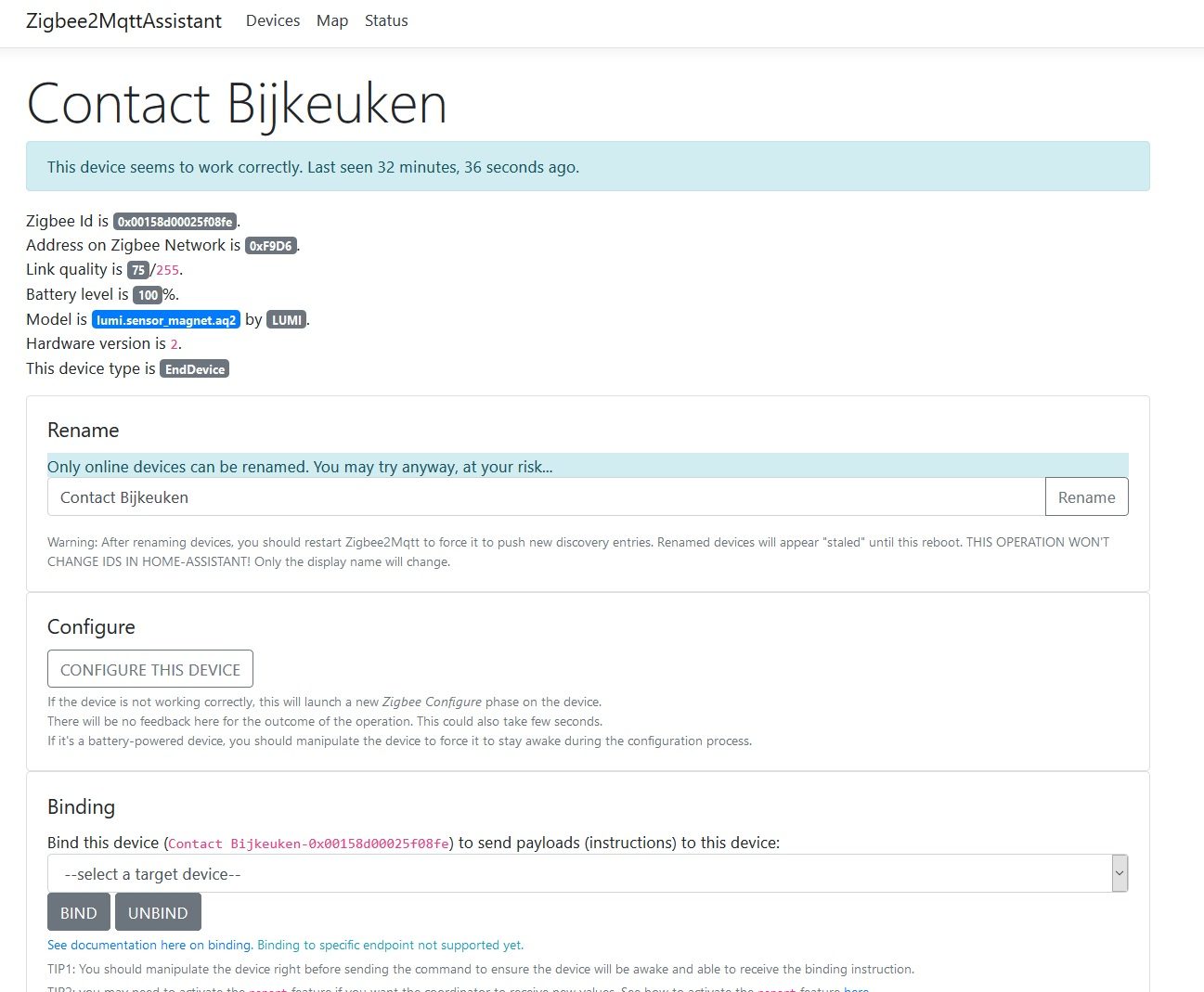Screen dimensions: 1204x992
Task: Click the LUMI manufacturer badge
Action: pos(286,320)
